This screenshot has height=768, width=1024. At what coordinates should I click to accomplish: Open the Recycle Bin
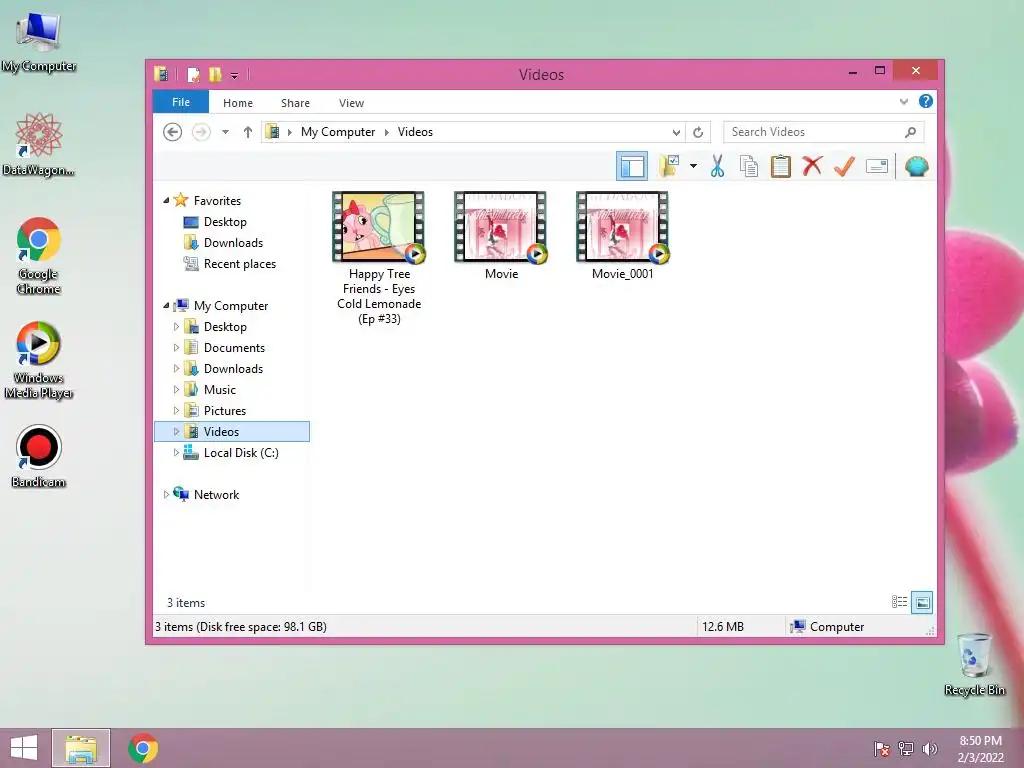[974, 664]
